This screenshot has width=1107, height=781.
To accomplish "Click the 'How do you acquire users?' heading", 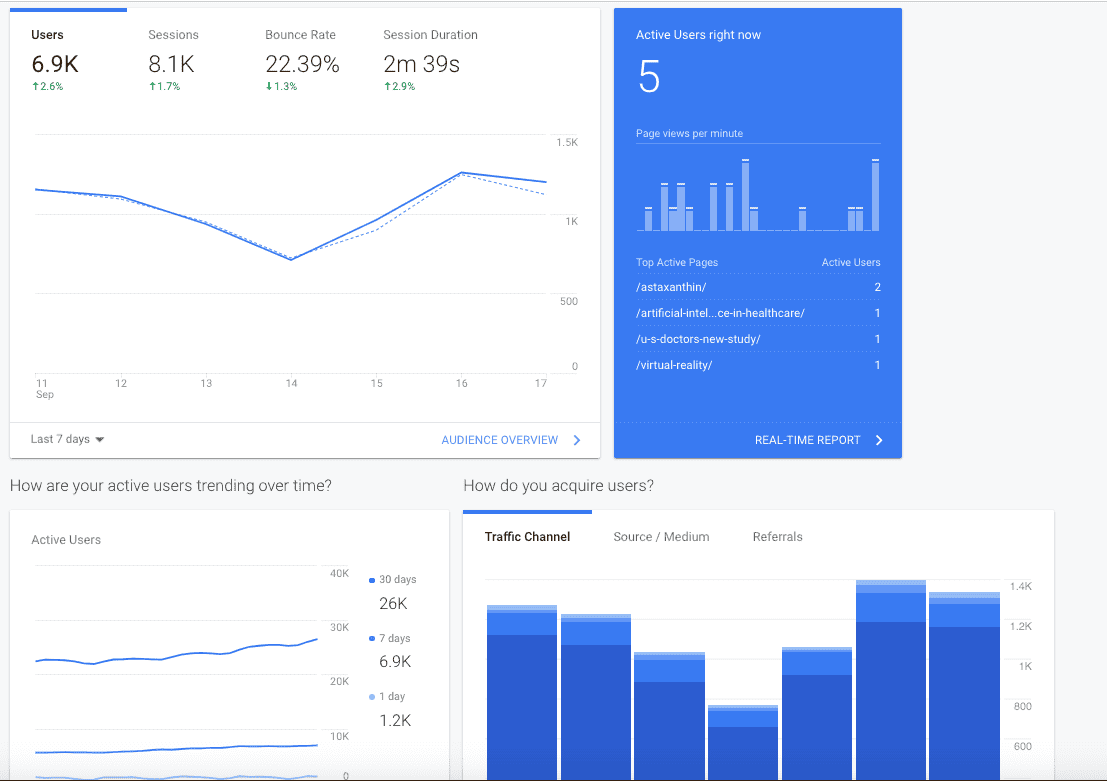I will 558,486.
